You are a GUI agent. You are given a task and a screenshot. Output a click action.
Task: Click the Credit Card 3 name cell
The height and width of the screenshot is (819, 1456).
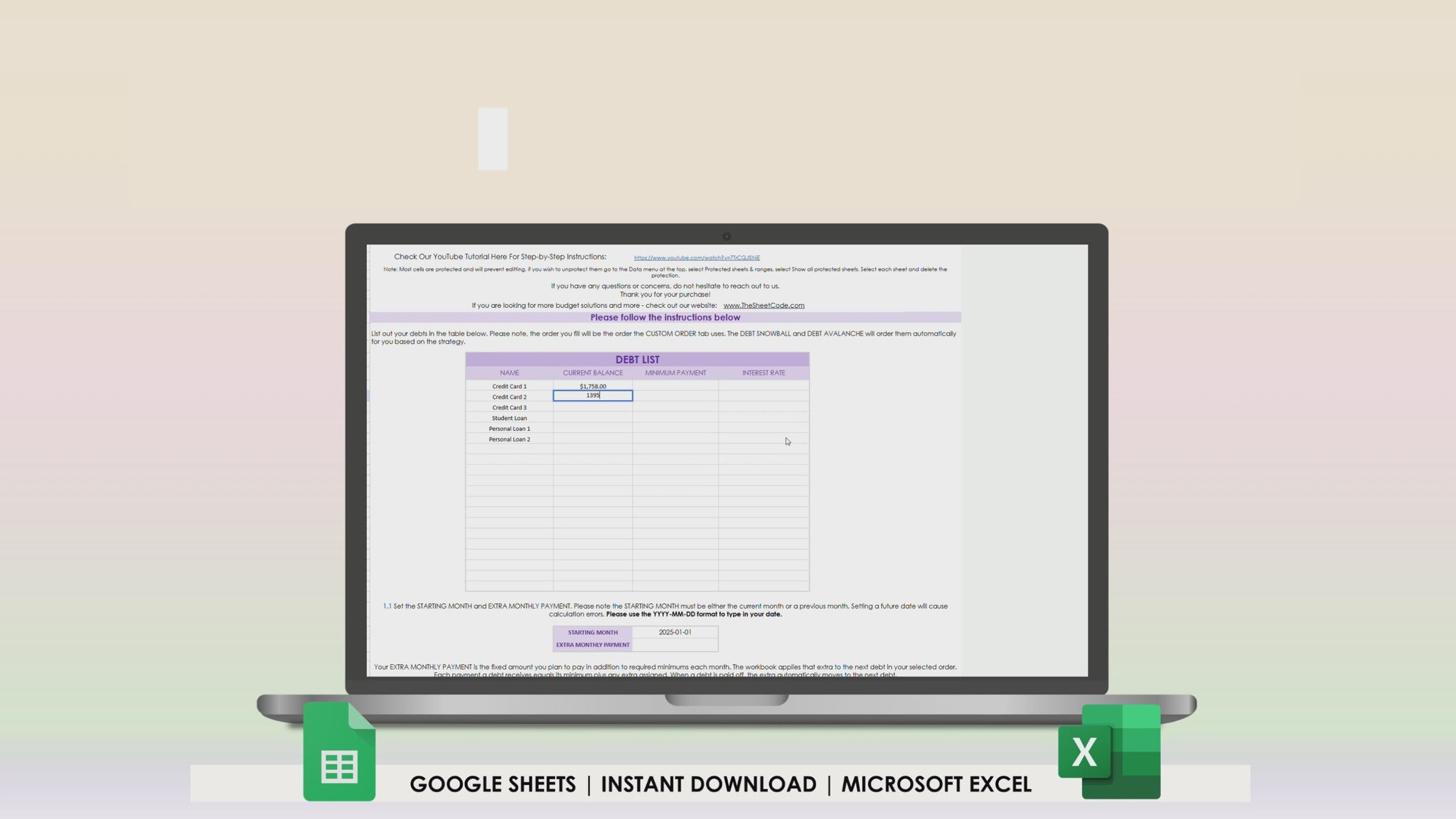click(x=509, y=407)
